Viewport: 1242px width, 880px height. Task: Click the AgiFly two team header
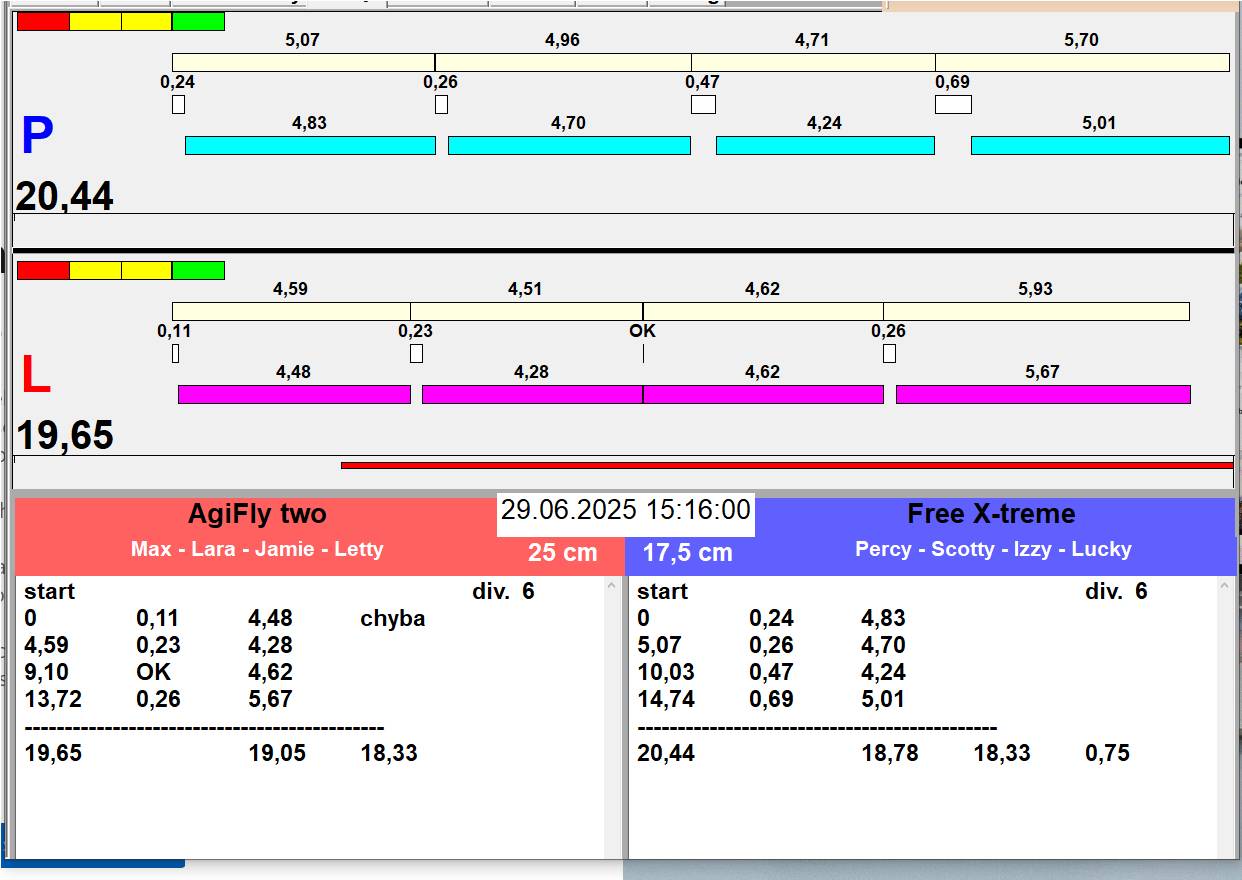(x=257, y=514)
